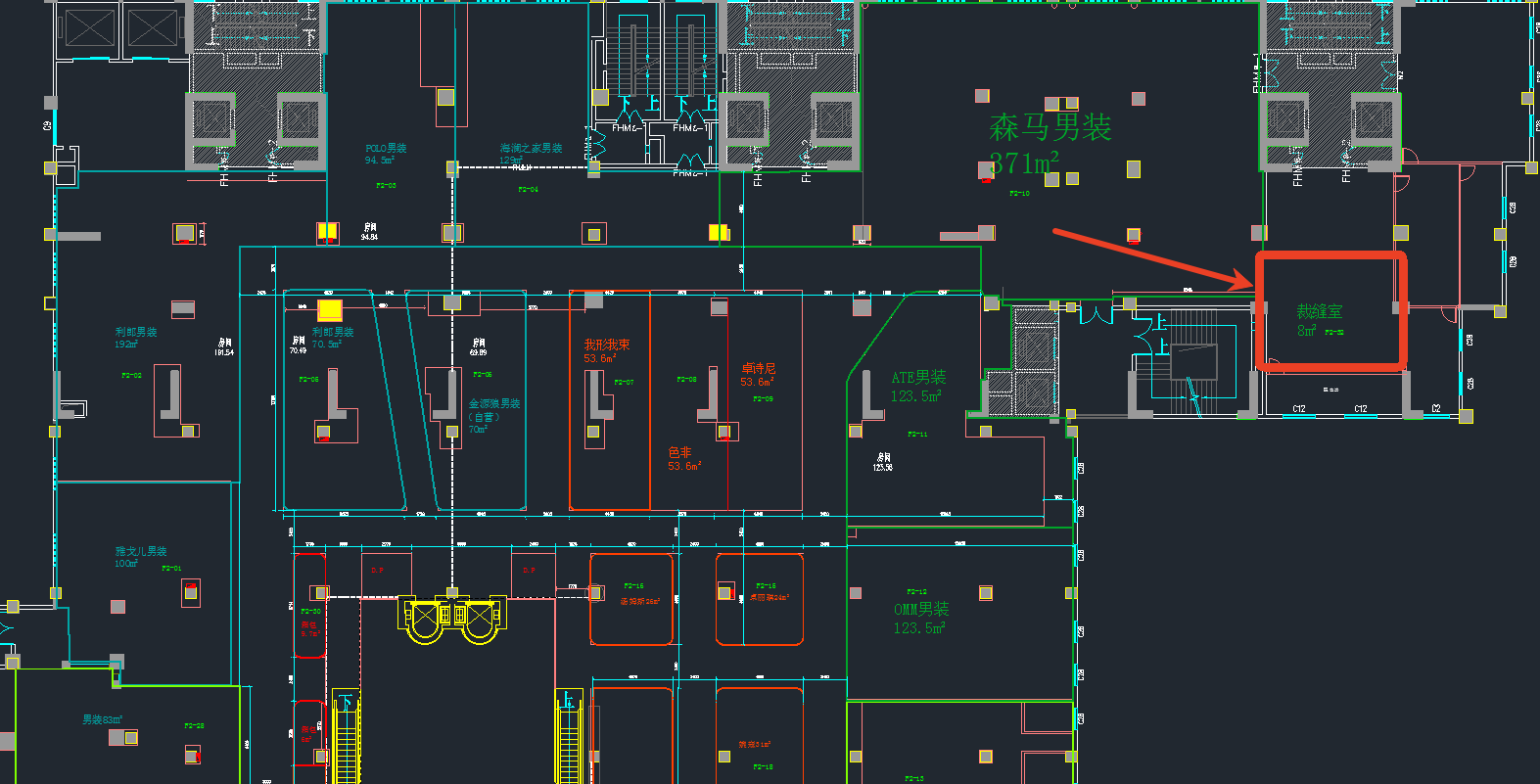Click the red annotation arrow
1540x784 pixels.
(1150, 258)
